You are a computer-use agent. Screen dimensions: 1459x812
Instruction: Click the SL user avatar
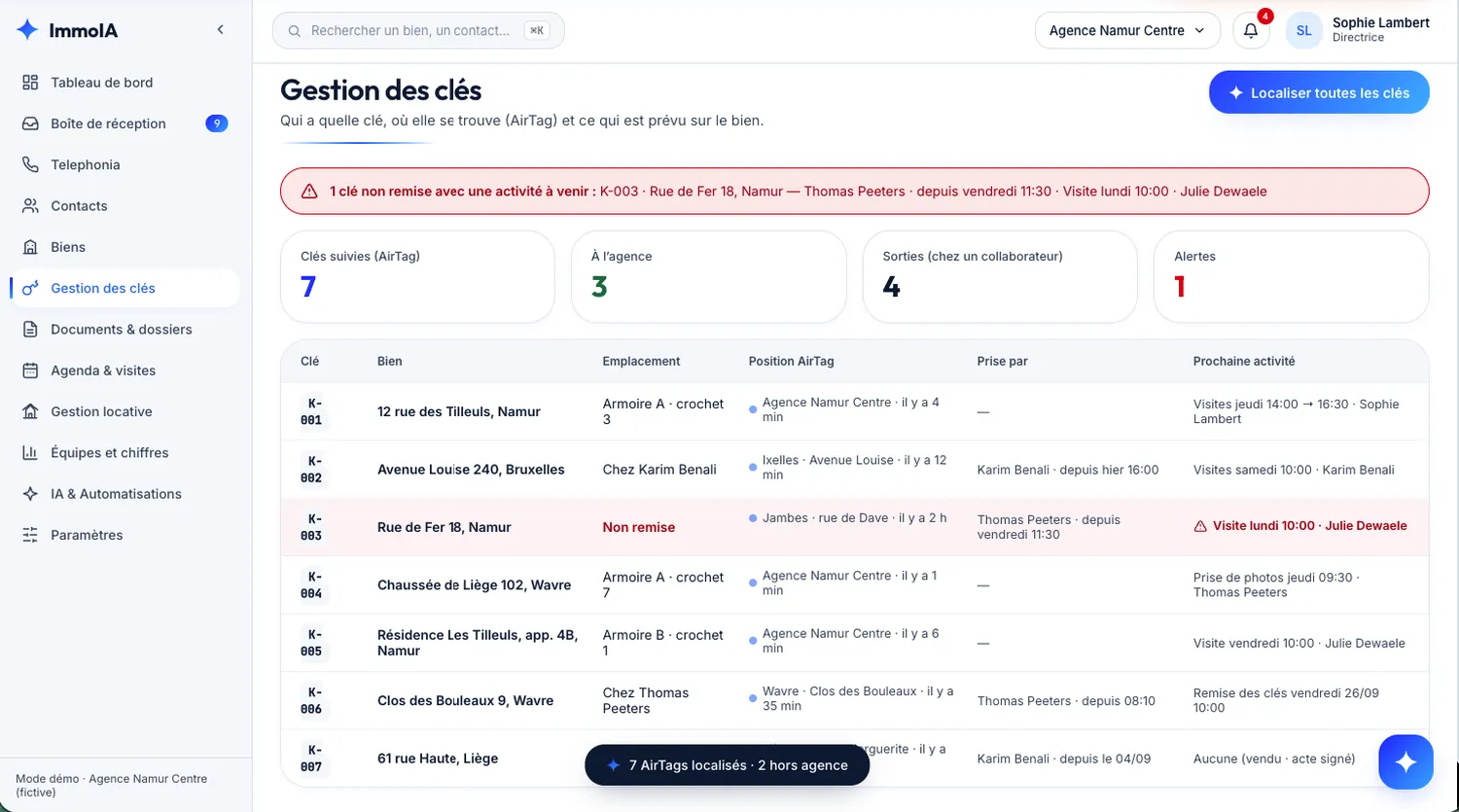(x=1304, y=31)
